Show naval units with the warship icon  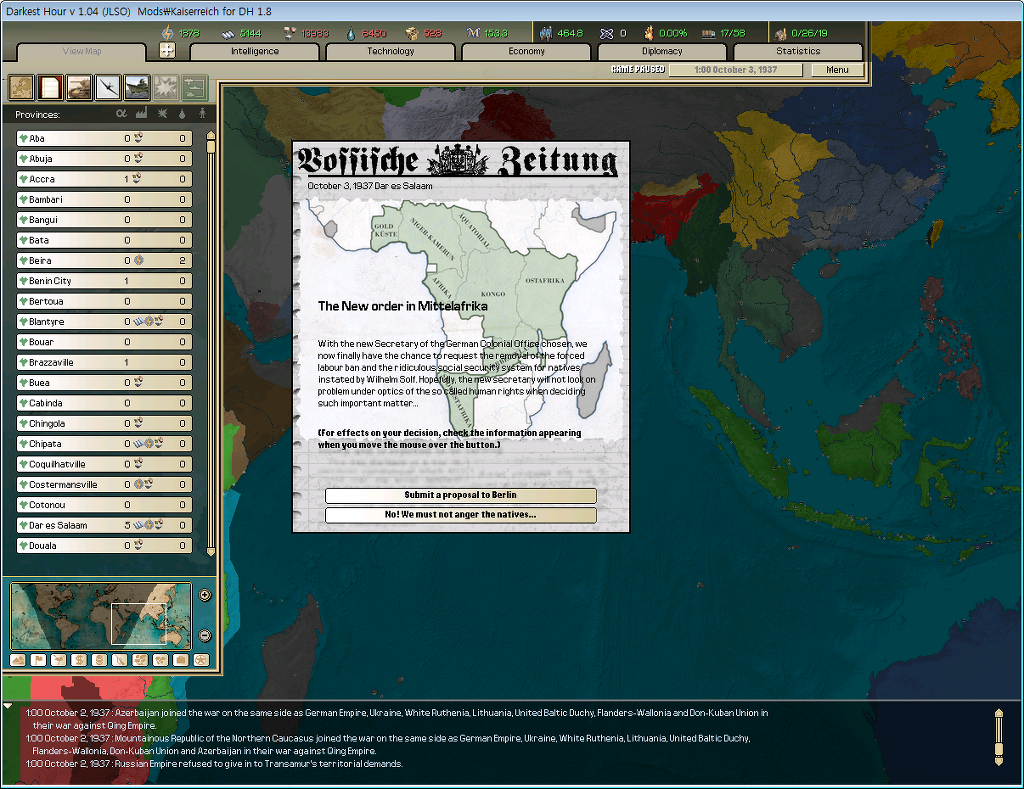point(136,88)
